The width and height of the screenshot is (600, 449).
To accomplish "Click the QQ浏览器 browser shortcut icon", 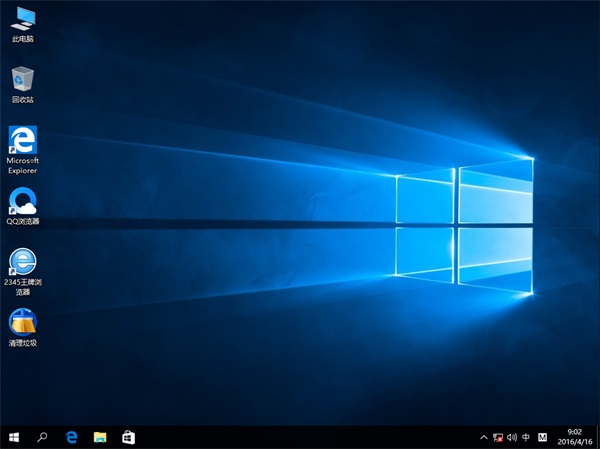I will tap(22, 201).
